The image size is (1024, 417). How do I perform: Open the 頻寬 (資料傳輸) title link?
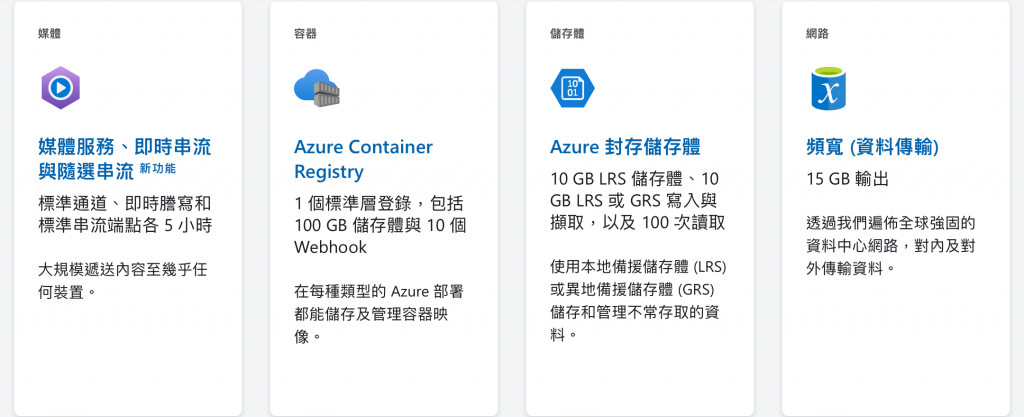point(872,147)
